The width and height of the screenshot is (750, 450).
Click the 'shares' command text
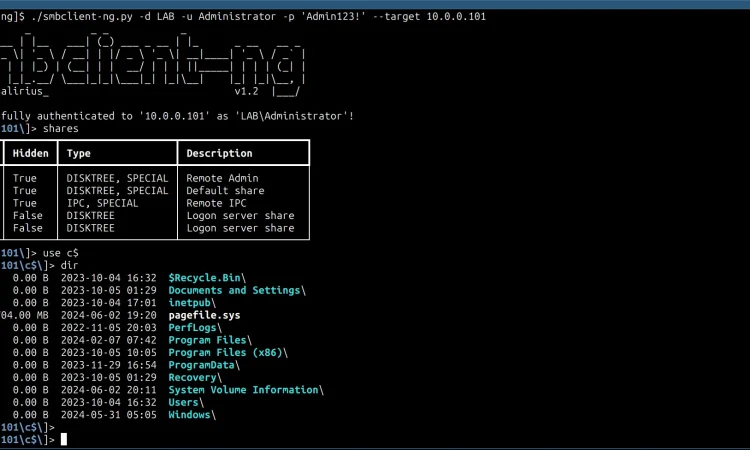click(61, 129)
